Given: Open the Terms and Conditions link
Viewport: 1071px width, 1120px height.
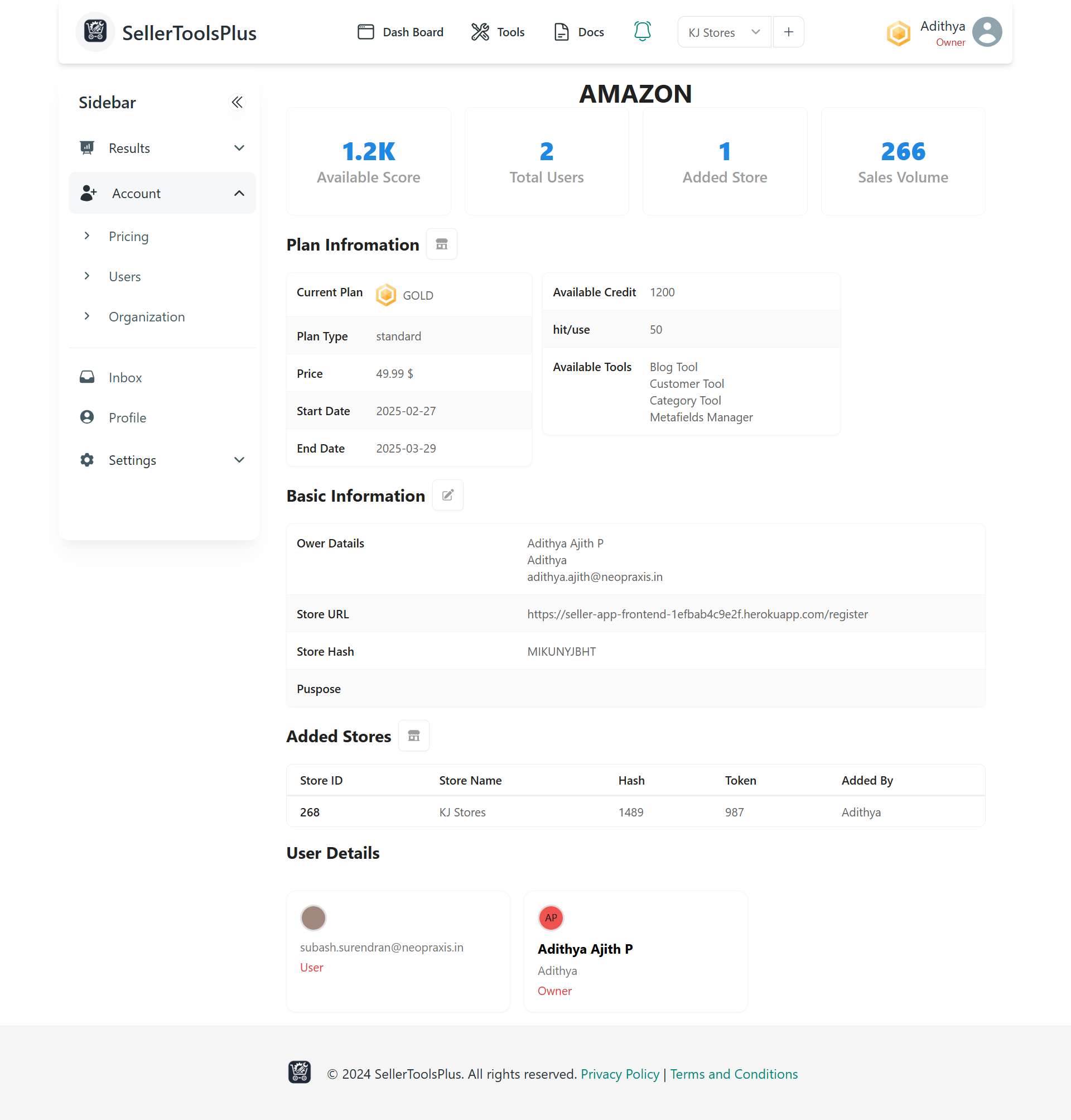Looking at the screenshot, I should pyautogui.click(x=733, y=1074).
